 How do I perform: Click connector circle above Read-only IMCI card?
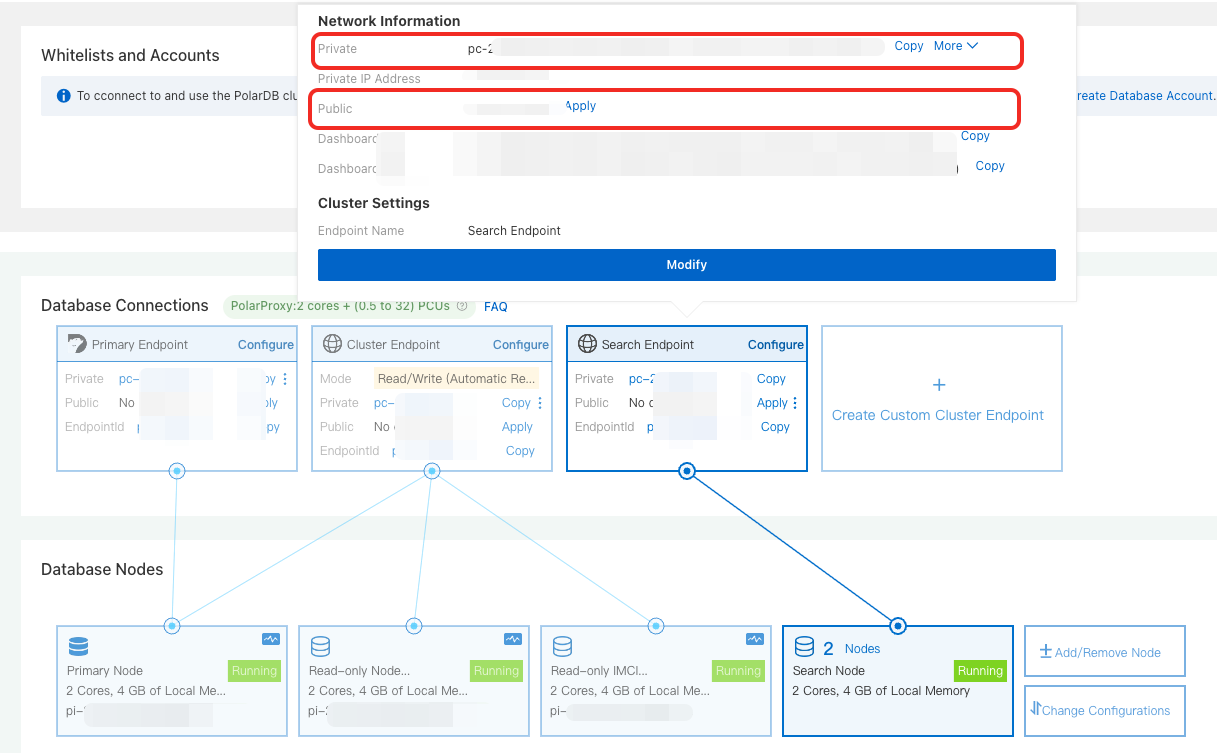point(656,626)
